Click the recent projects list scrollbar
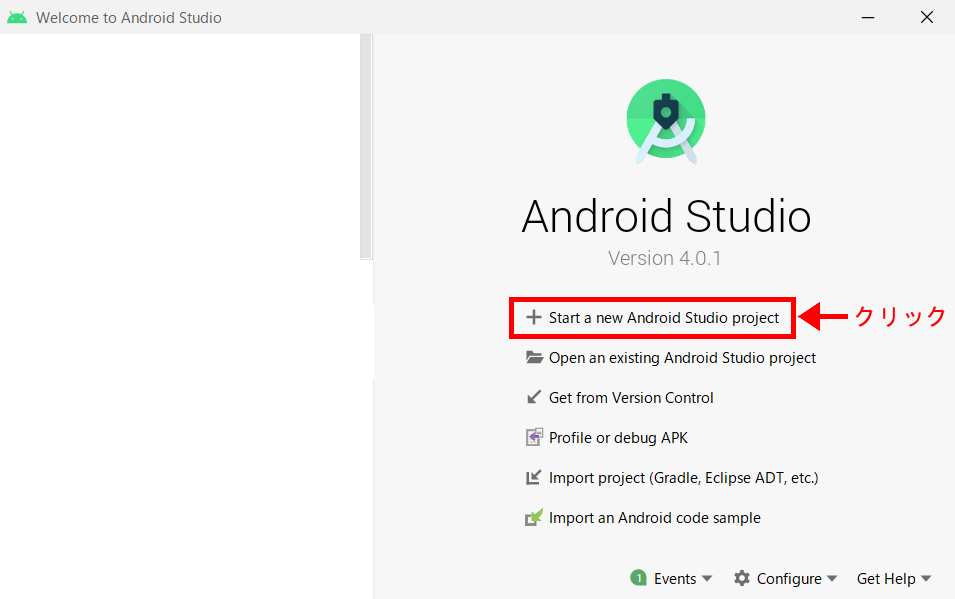This screenshot has height=599, width=955. pyautogui.click(x=366, y=147)
